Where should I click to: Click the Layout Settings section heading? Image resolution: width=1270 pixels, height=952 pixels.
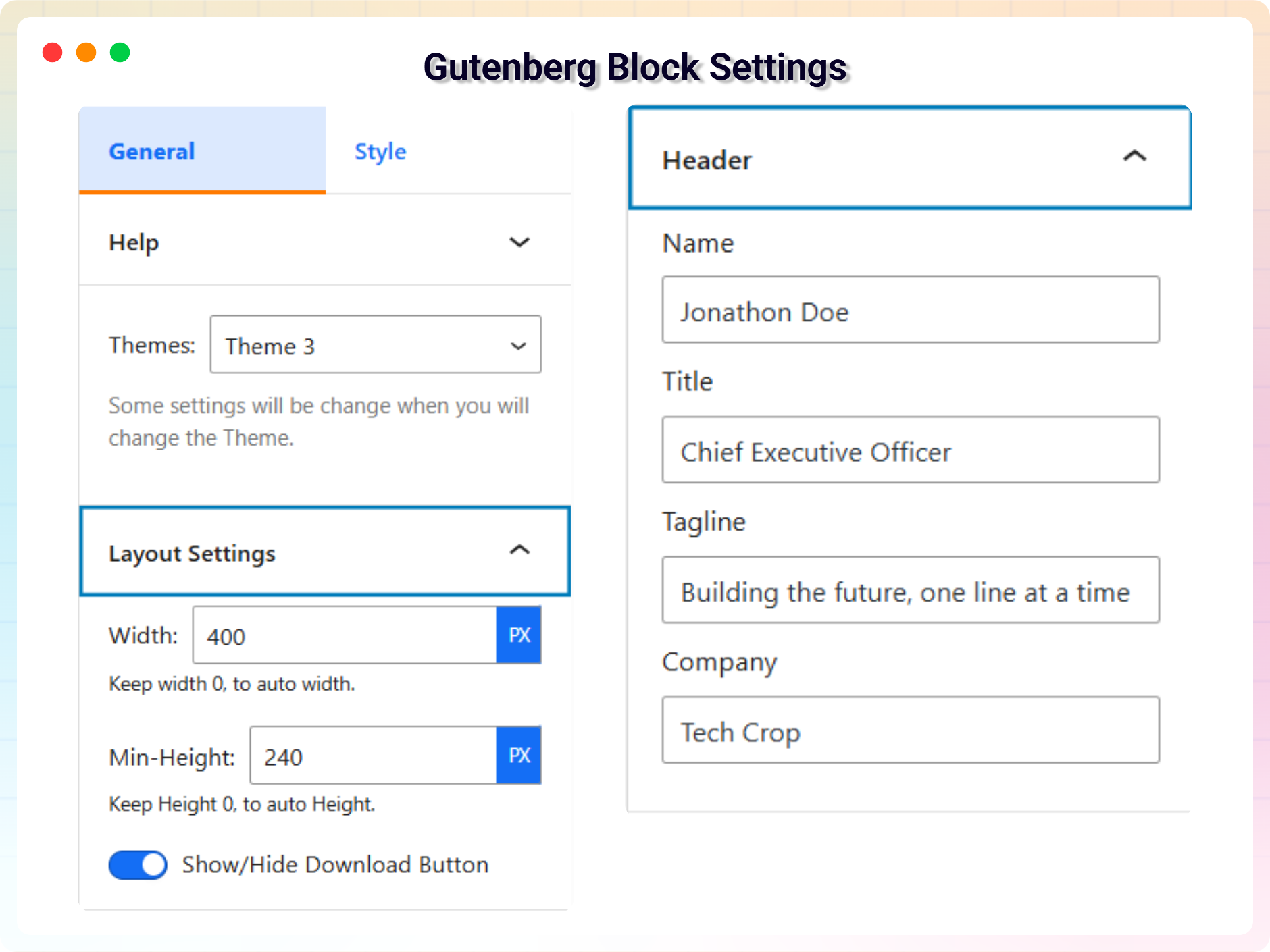(x=193, y=553)
